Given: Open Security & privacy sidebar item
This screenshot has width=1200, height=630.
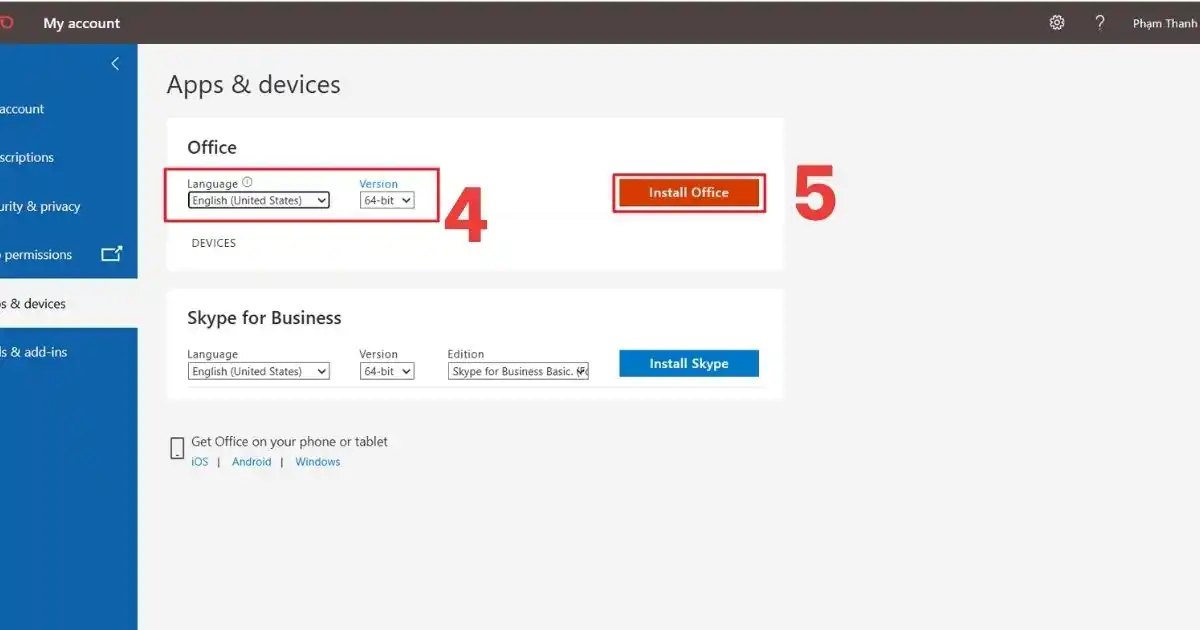Looking at the screenshot, I should (x=69, y=206).
